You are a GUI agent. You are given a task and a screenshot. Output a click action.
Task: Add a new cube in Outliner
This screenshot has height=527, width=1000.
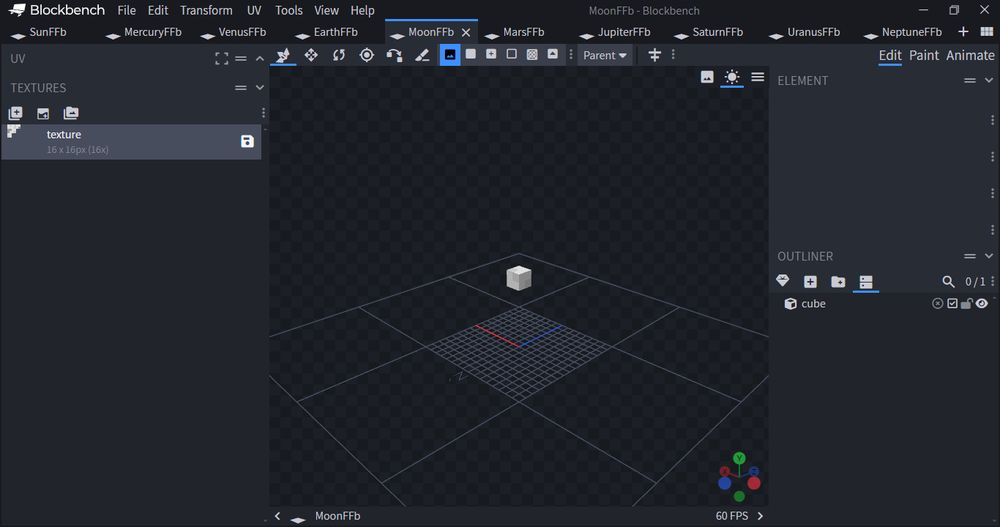811,281
